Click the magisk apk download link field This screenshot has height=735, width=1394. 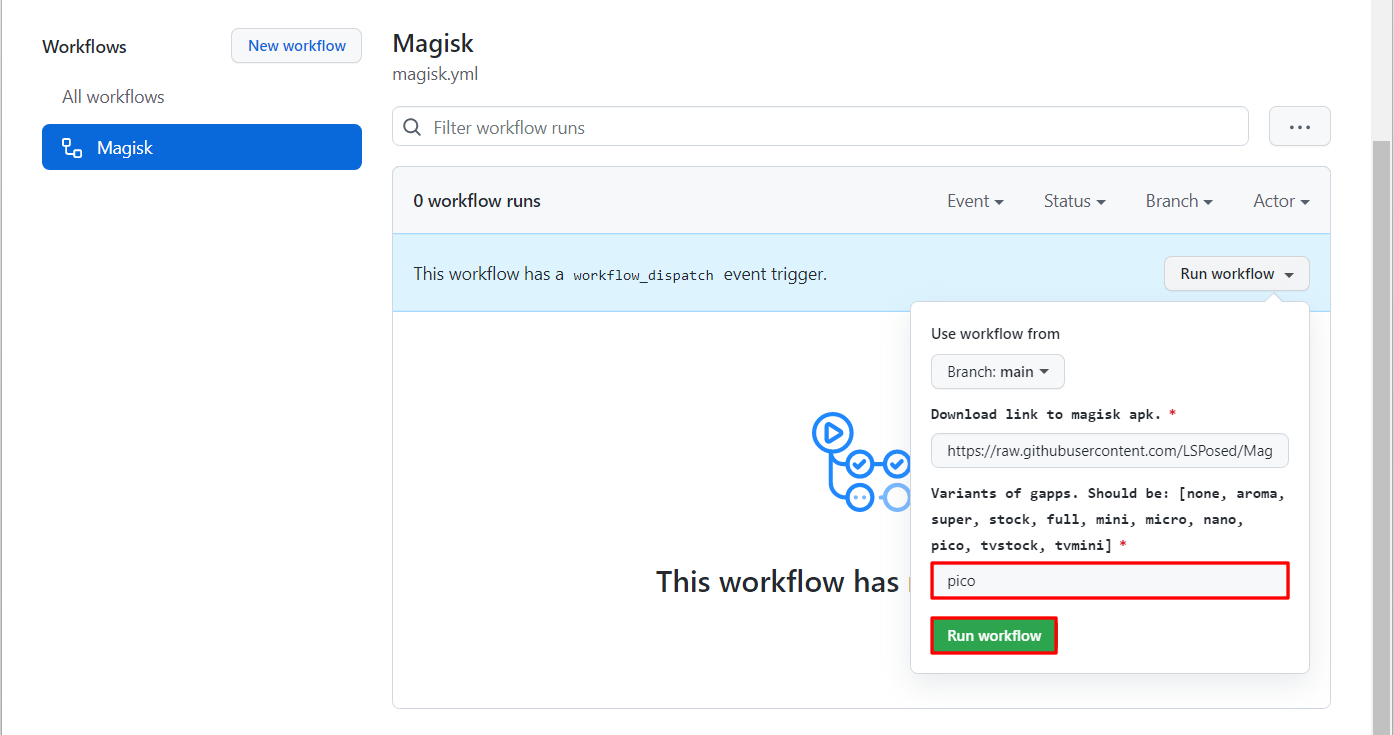point(1110,451)
